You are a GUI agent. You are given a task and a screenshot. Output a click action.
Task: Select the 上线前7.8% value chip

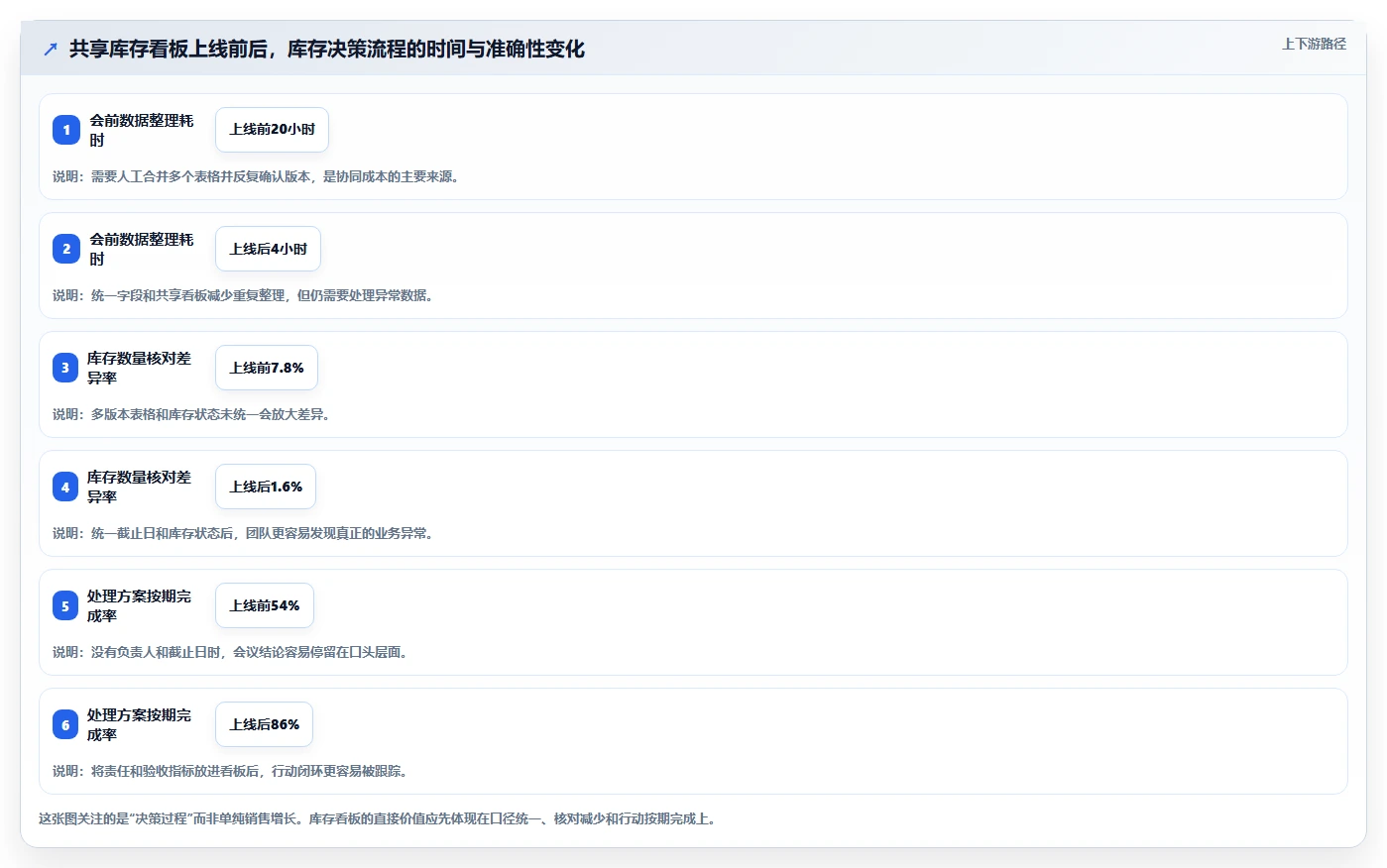267,368
